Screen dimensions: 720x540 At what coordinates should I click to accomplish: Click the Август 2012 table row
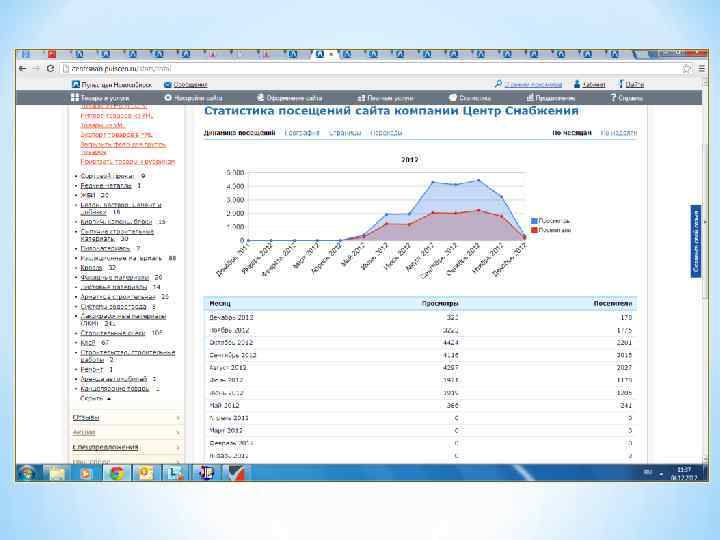tap(420, 368)
